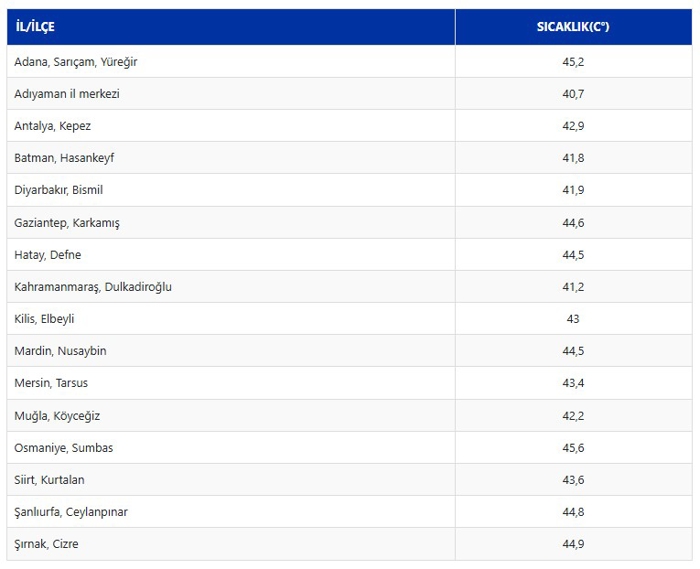This screenshot has height=569, width=700.
Task: Click the Gaziantep, Karkamış cell
Action: (x=67, y=223)
